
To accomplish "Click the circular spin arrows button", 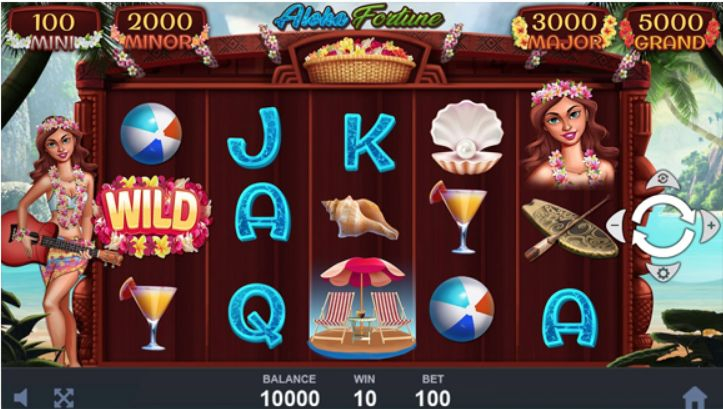I will tap(663, 226).
